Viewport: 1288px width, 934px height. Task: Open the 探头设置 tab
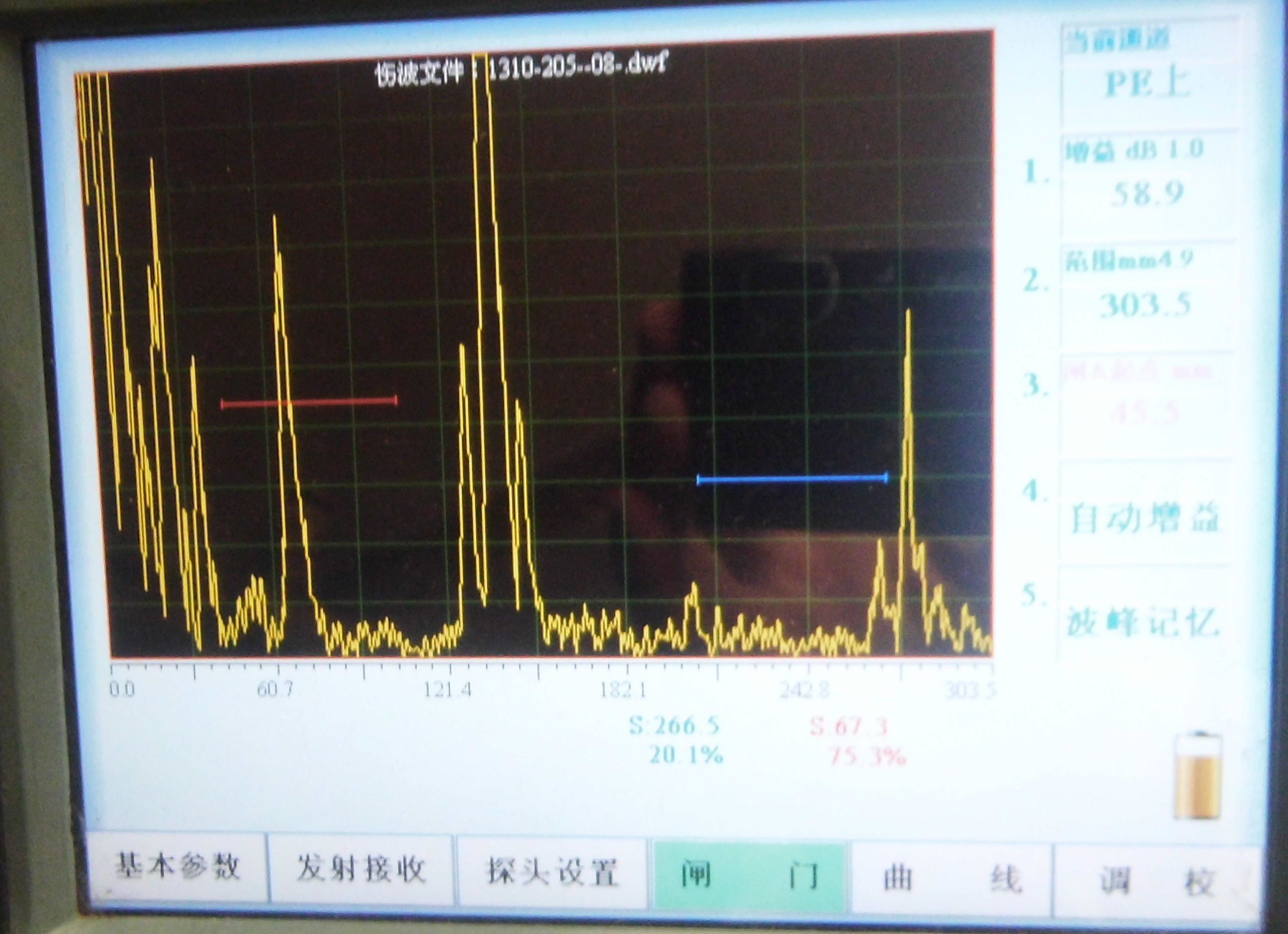coord(551,872)
